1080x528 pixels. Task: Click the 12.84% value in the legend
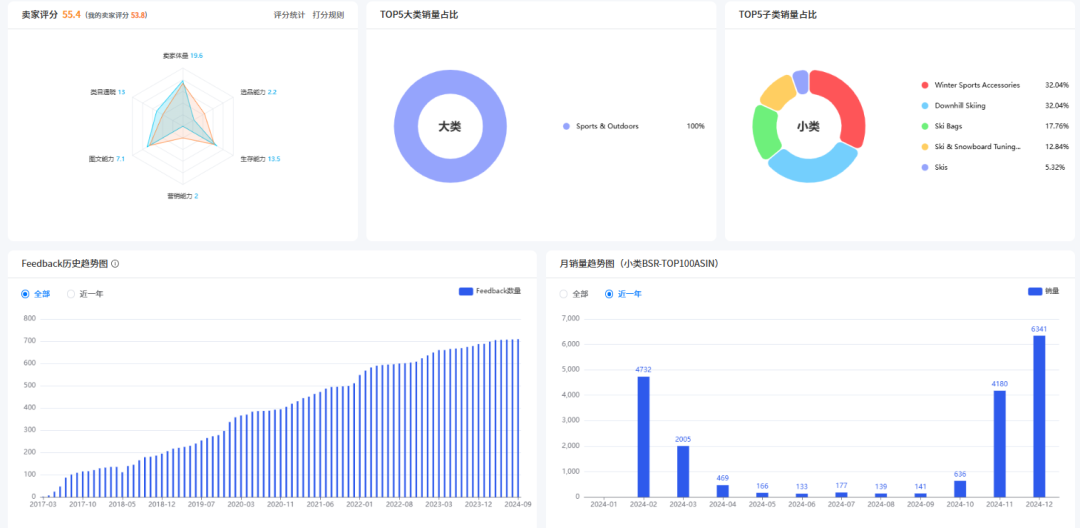coord(1057,147)
